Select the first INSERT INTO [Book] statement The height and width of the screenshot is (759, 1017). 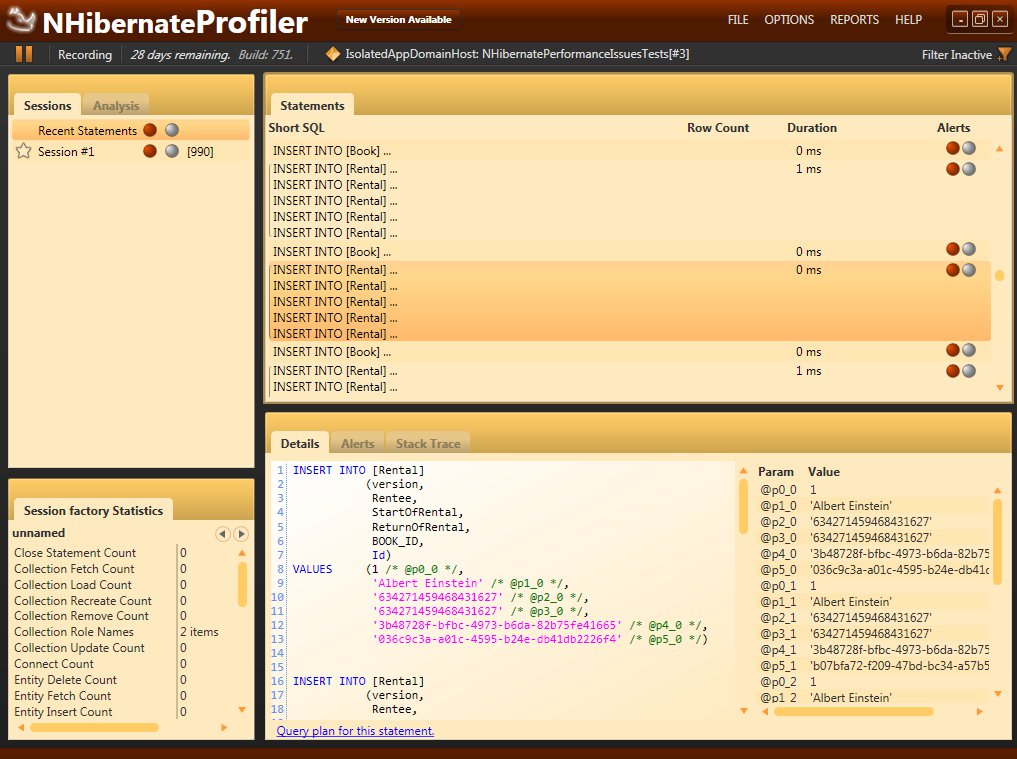pyautogui.click(x=629, y=151)
